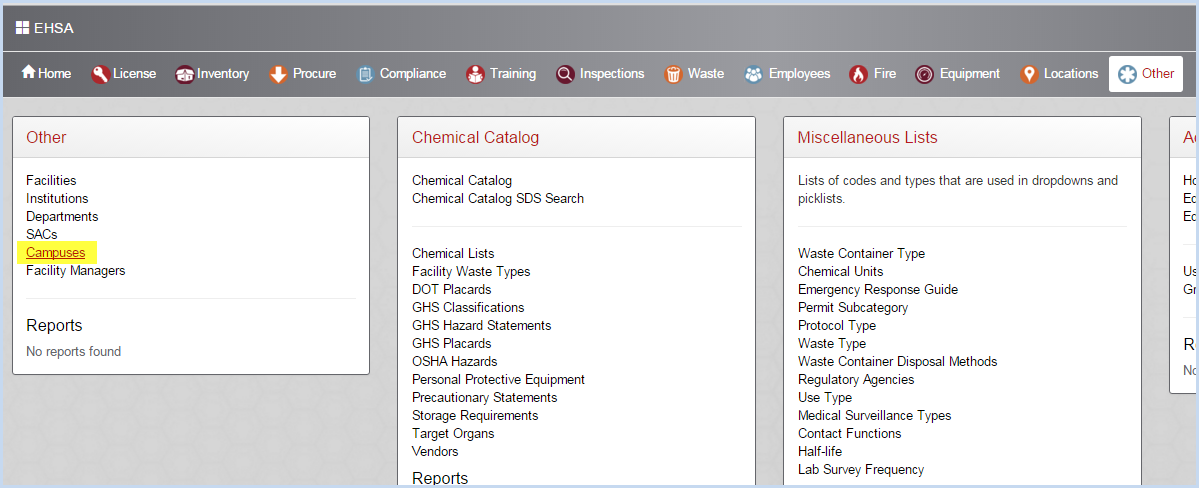
Task: Click the Inventory icon in navigation bar
Action: tap(184, 74)
